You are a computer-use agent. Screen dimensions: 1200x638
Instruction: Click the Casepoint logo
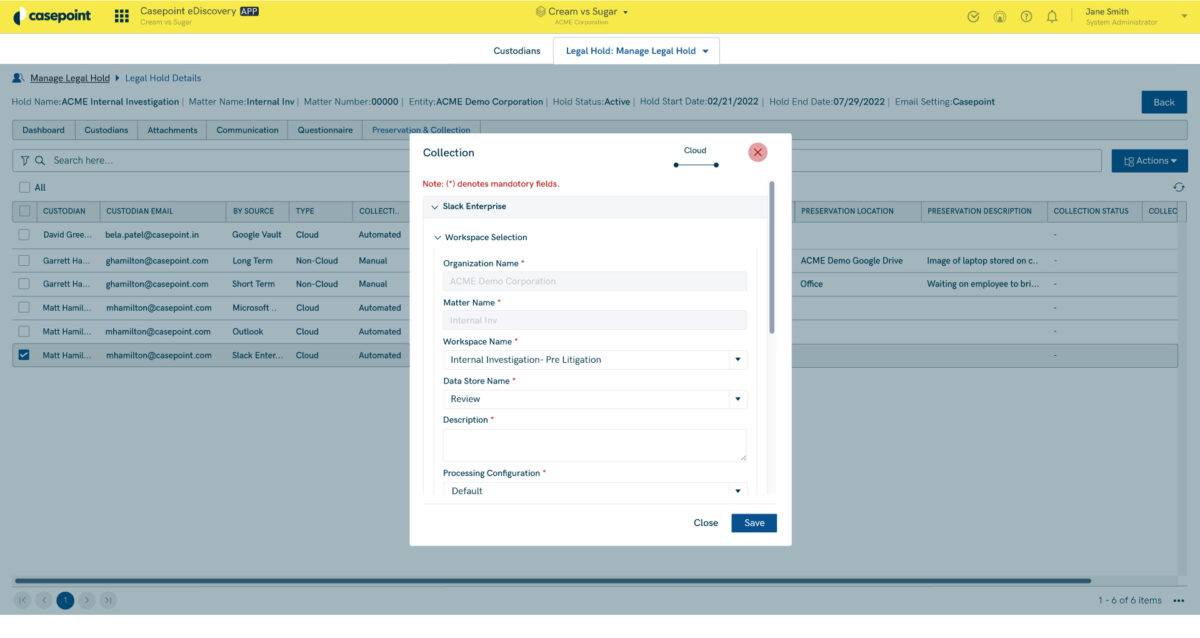click(x=52, y=15)
